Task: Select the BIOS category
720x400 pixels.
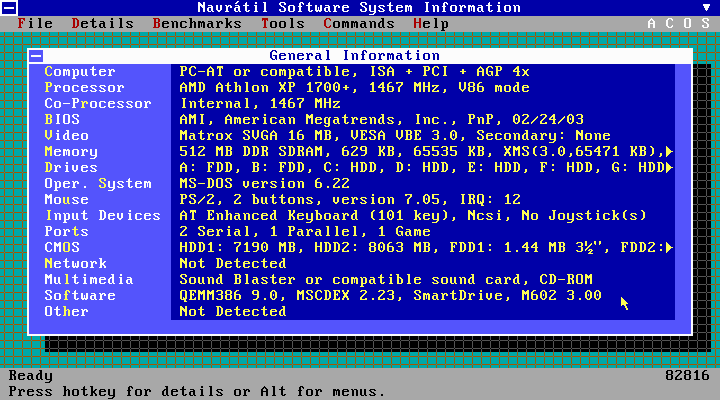Action: coord(62,119)
